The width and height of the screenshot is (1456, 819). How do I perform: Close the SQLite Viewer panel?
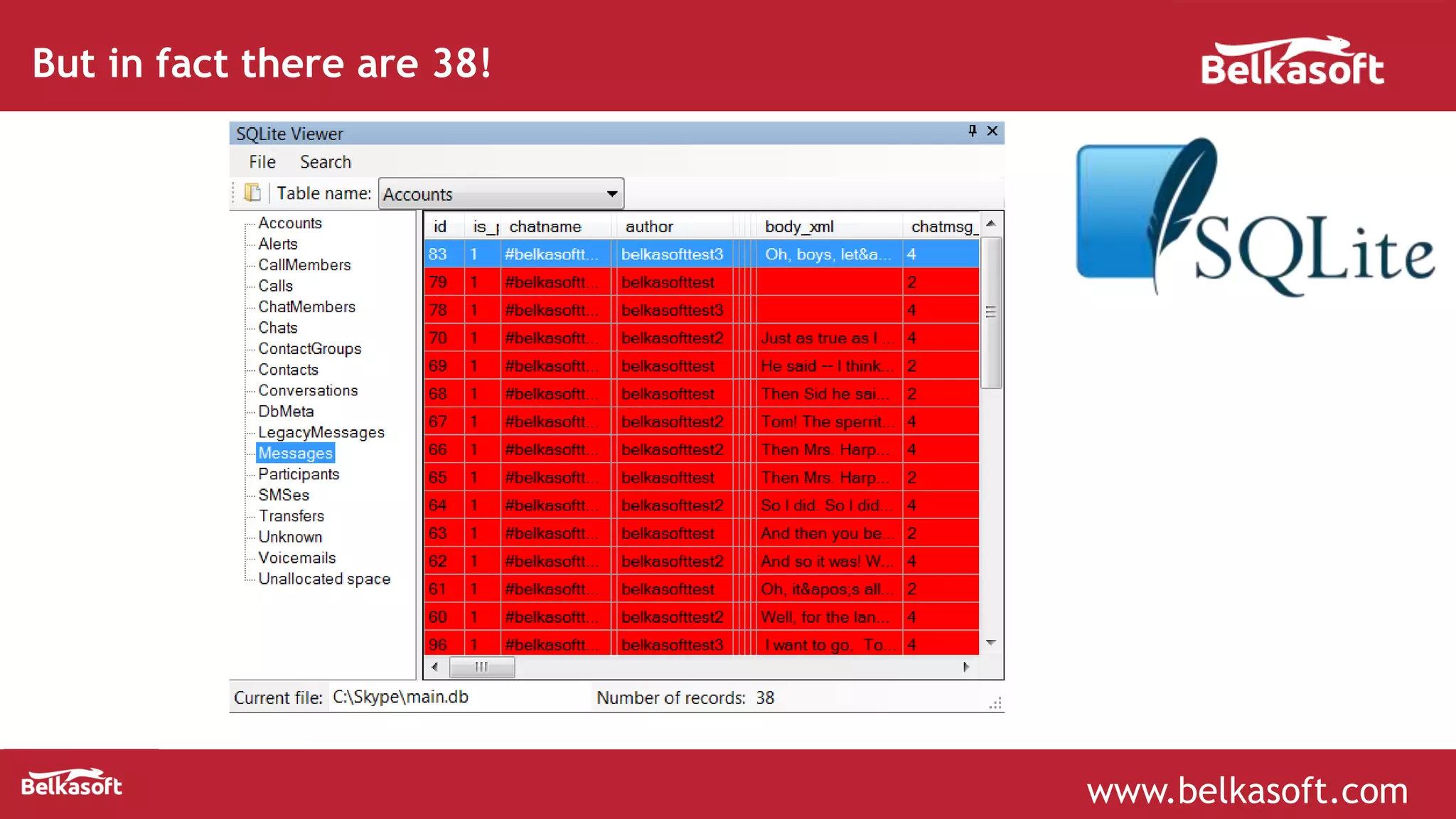pos(992,131)
